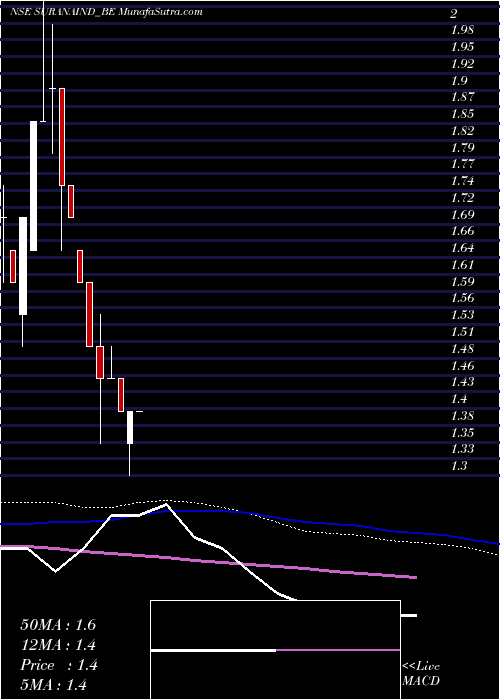Click the 1.46 price axis label
This screenshot has width=500, height=700.
(462, 366)
